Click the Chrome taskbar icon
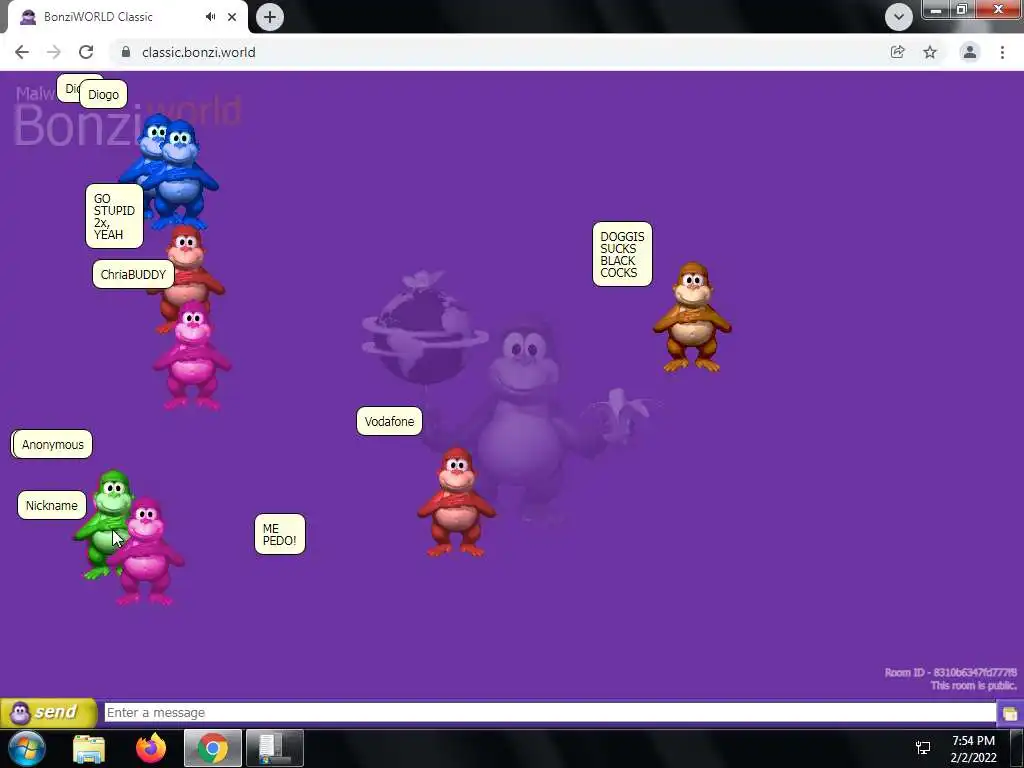 coord(213,748)
